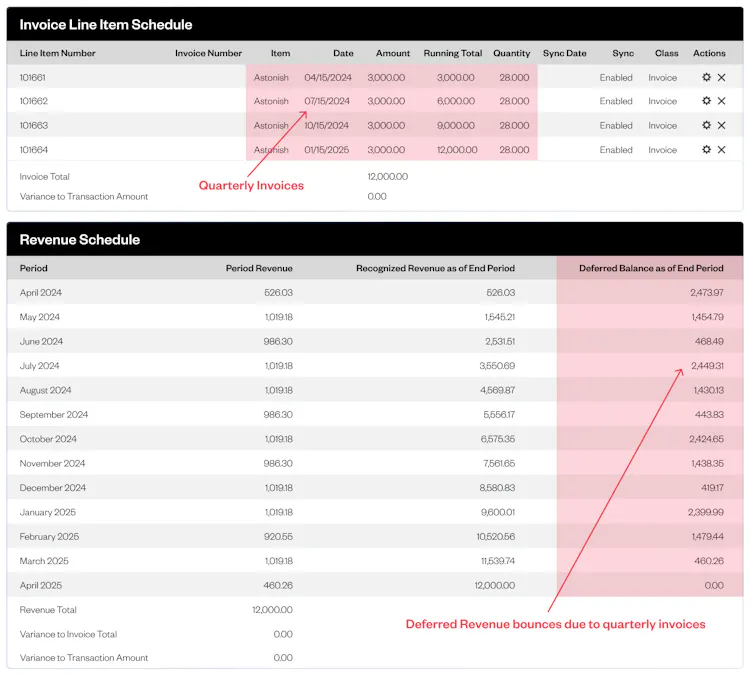Screen dimensions: 750x678
Task: Select the August 2024 period row
Action: click(x=375, y=390)
